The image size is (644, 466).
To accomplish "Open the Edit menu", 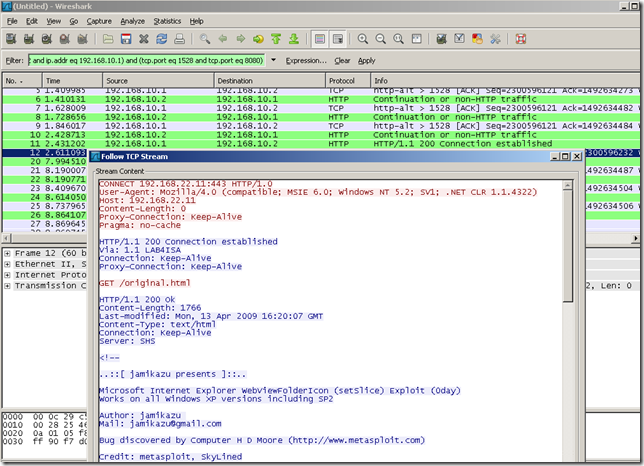I will (32, 21).
